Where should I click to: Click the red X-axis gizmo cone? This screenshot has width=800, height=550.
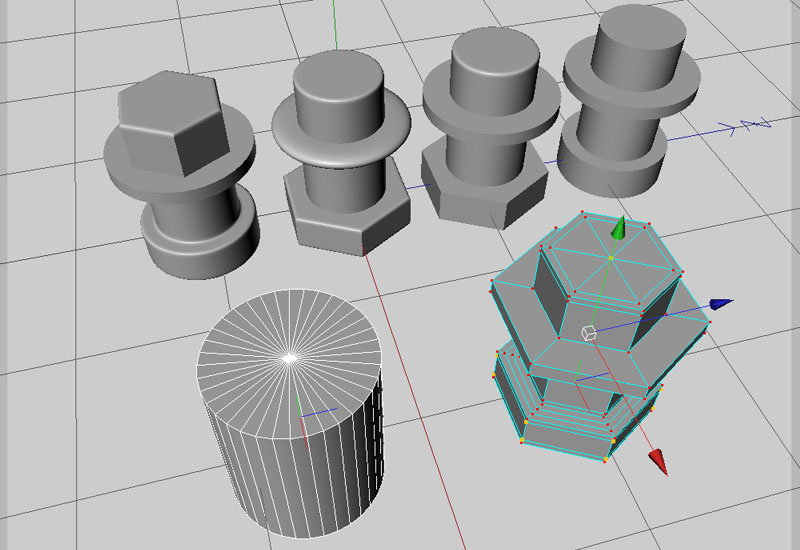[x=658, y=461]
